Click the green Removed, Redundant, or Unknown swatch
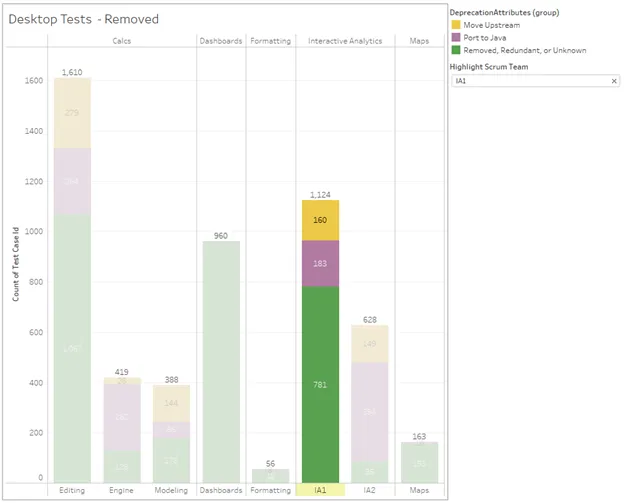This screenshot has height=503, width=624. tap(455, 49)
